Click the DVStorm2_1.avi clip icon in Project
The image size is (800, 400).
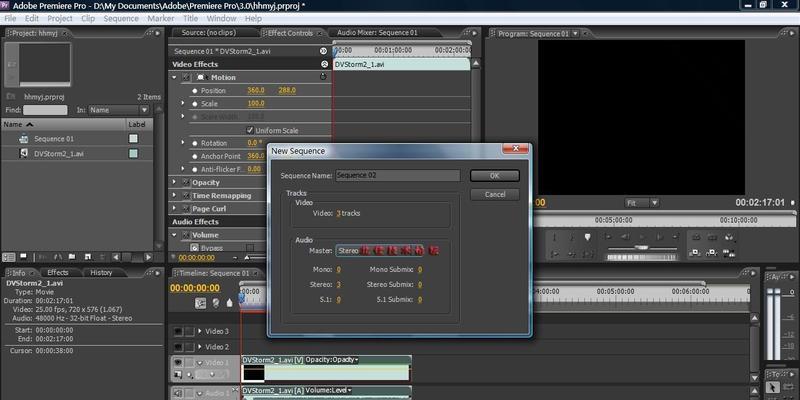click(23, 153)
